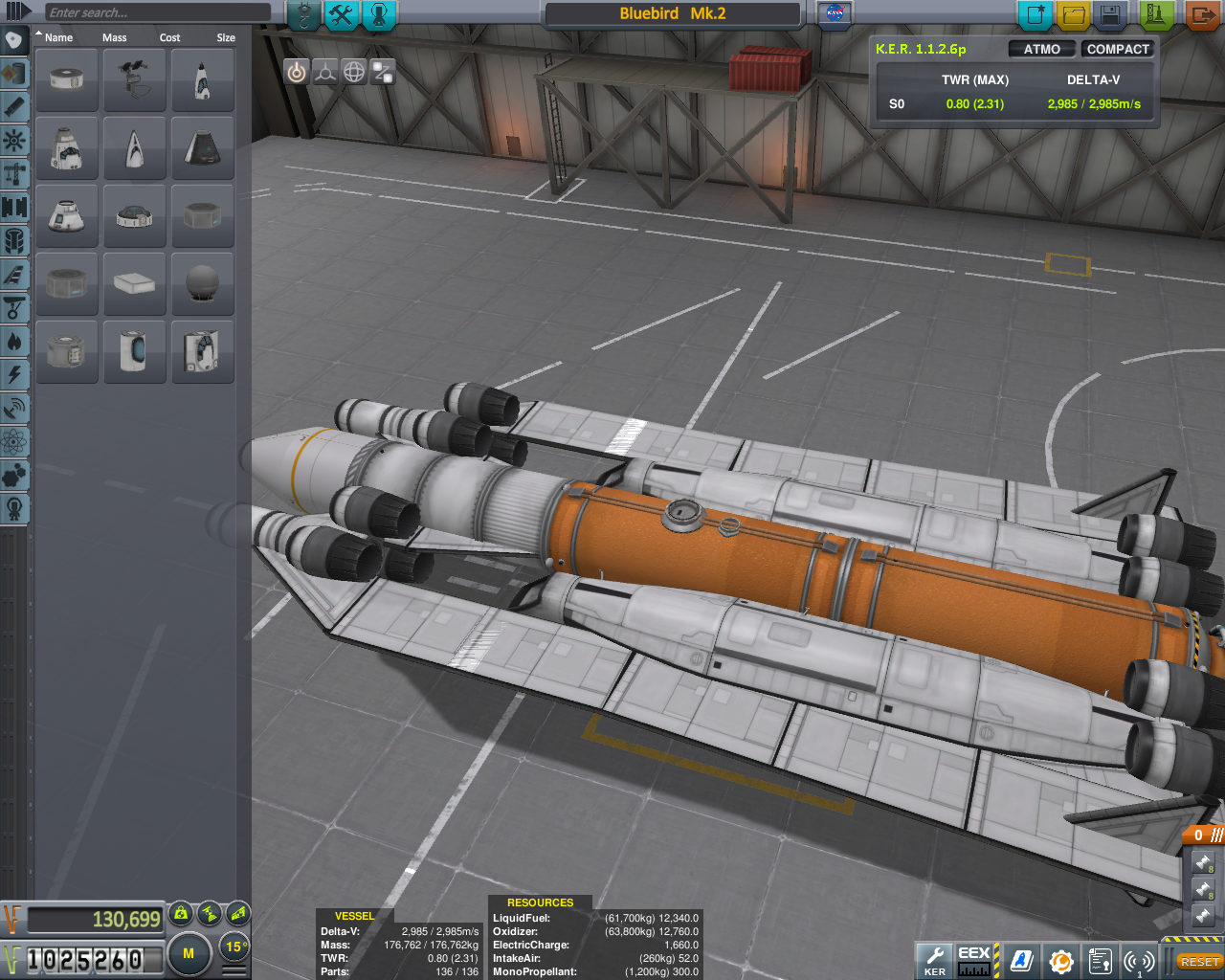1225x980 pixels.
Task: Sort the parts list by Size
Action: 226,37
